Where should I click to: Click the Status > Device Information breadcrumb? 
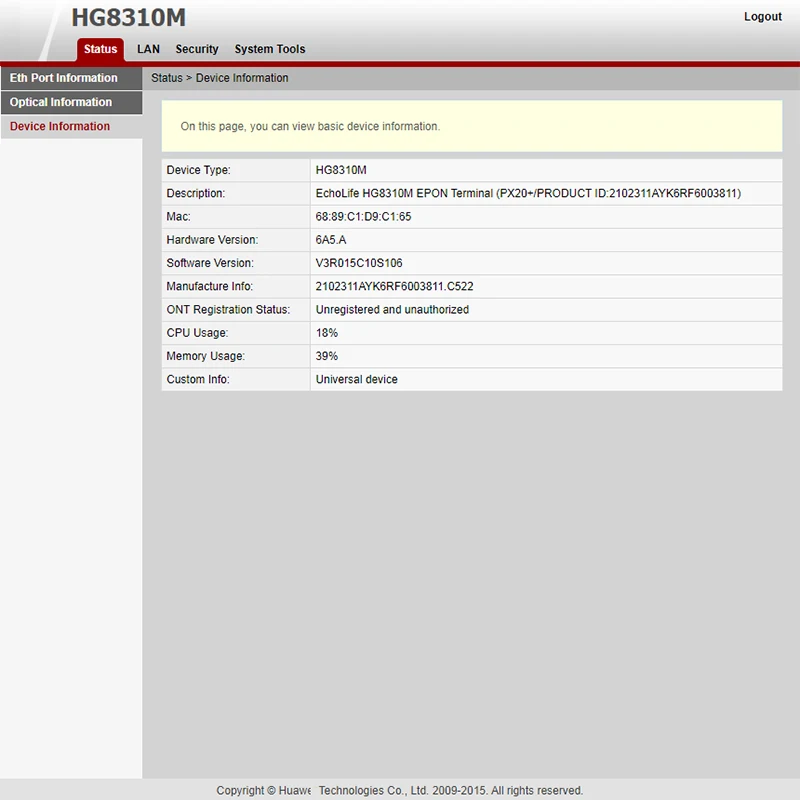pos(219,78)
